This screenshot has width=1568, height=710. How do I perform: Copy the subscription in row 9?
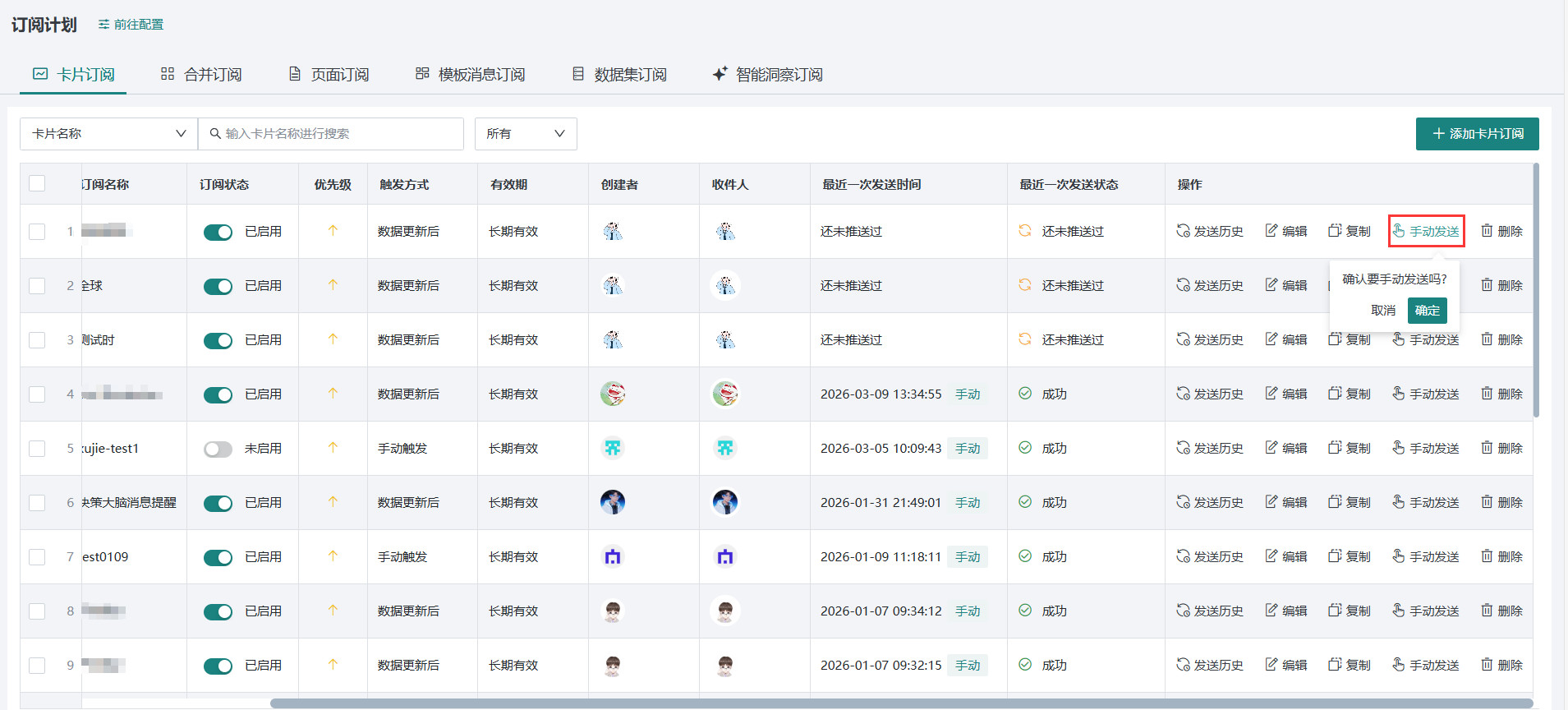click(1350, 665)
